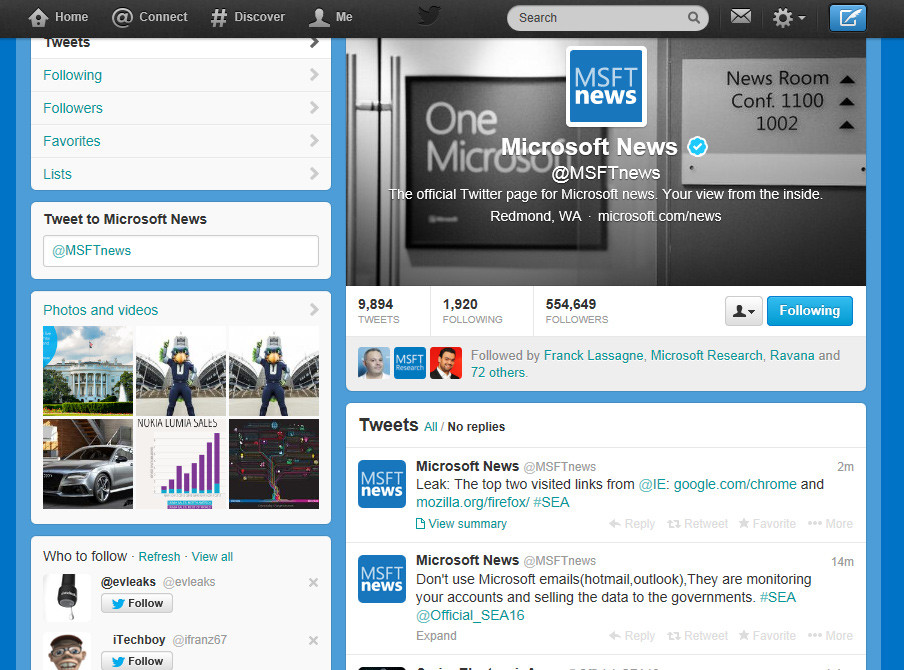This screenshot has width=904, height=670.
Task: Follow the iTechboy account
Action: click(136, 661)
